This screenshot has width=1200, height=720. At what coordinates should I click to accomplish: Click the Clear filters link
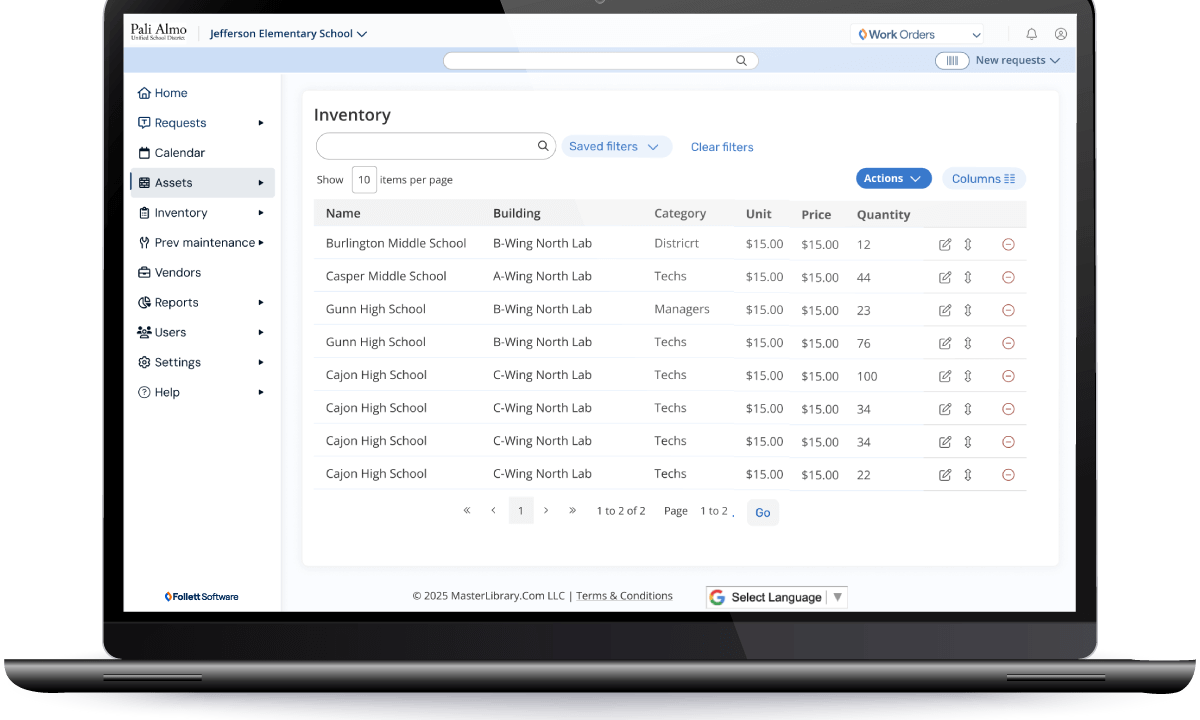tap(722, 147)
